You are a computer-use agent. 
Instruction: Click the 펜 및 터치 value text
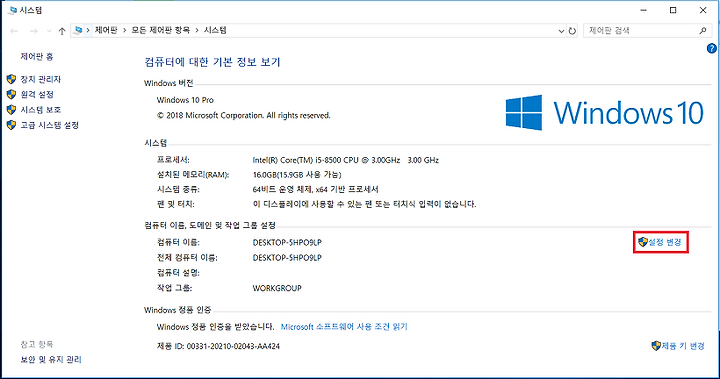click(x=365, y=204)
